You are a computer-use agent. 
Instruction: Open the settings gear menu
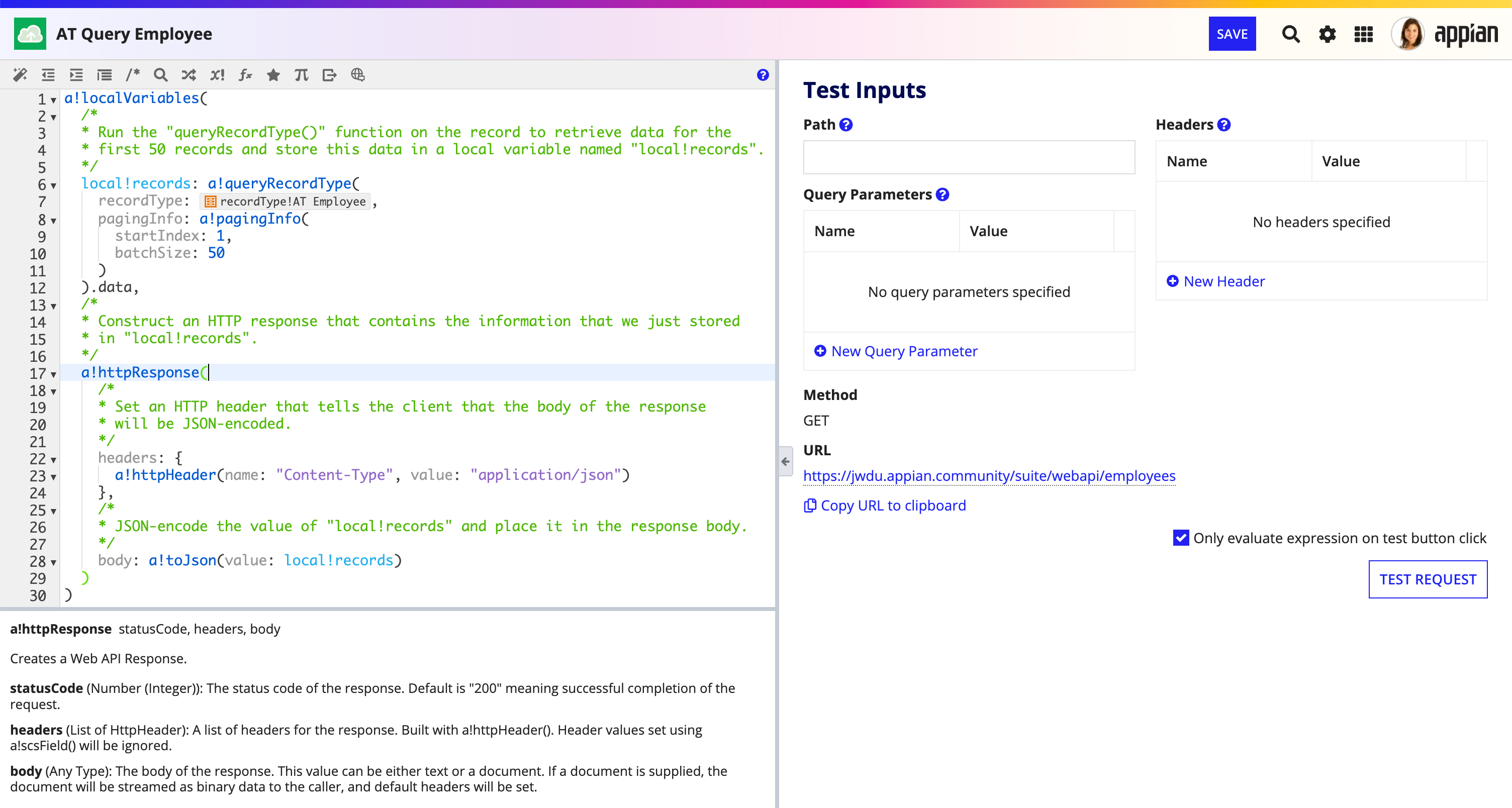(1327, 34)
